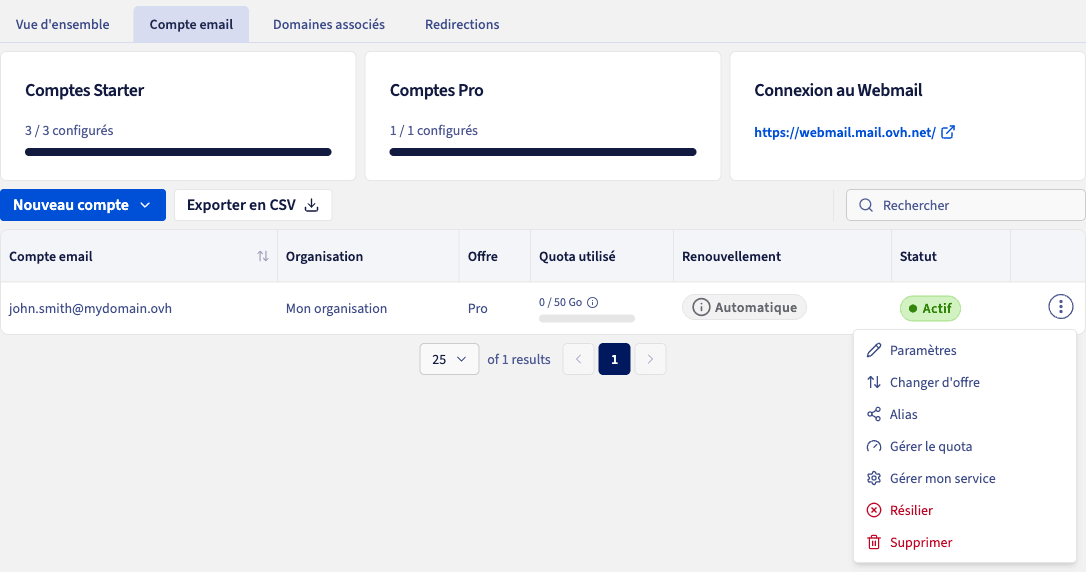Click the Statut column header
1086x572 pixels.
pos(918,256)
